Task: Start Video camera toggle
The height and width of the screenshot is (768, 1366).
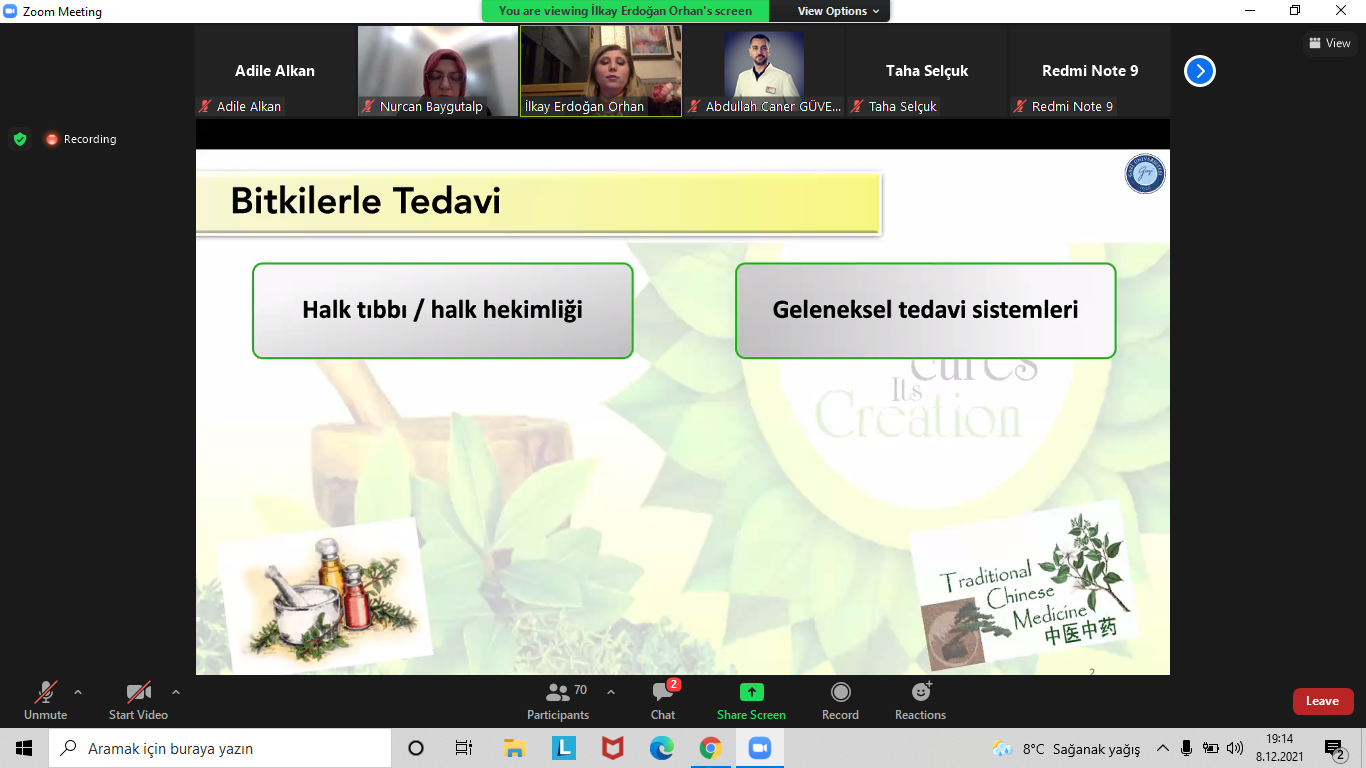Action: [138, 700]
